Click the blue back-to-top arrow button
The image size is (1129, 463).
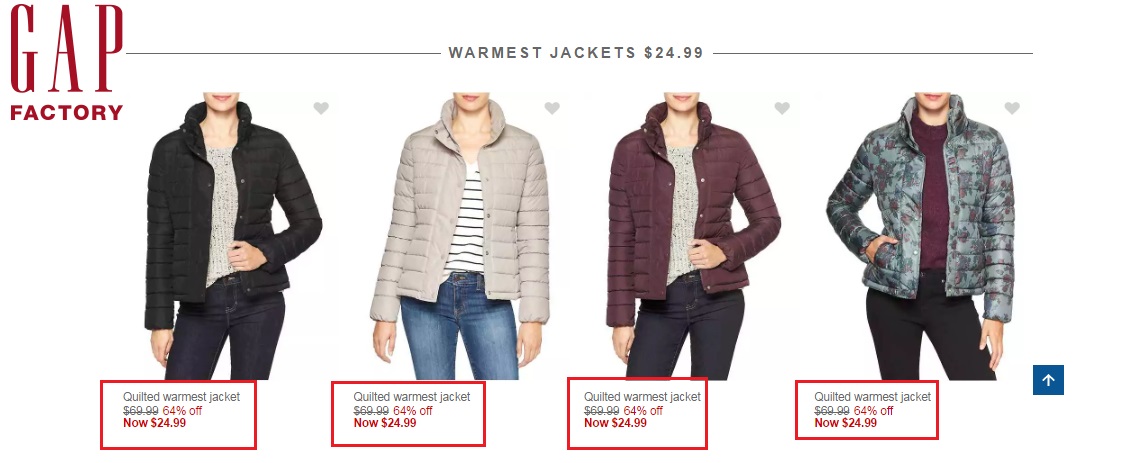[1048, 380]
